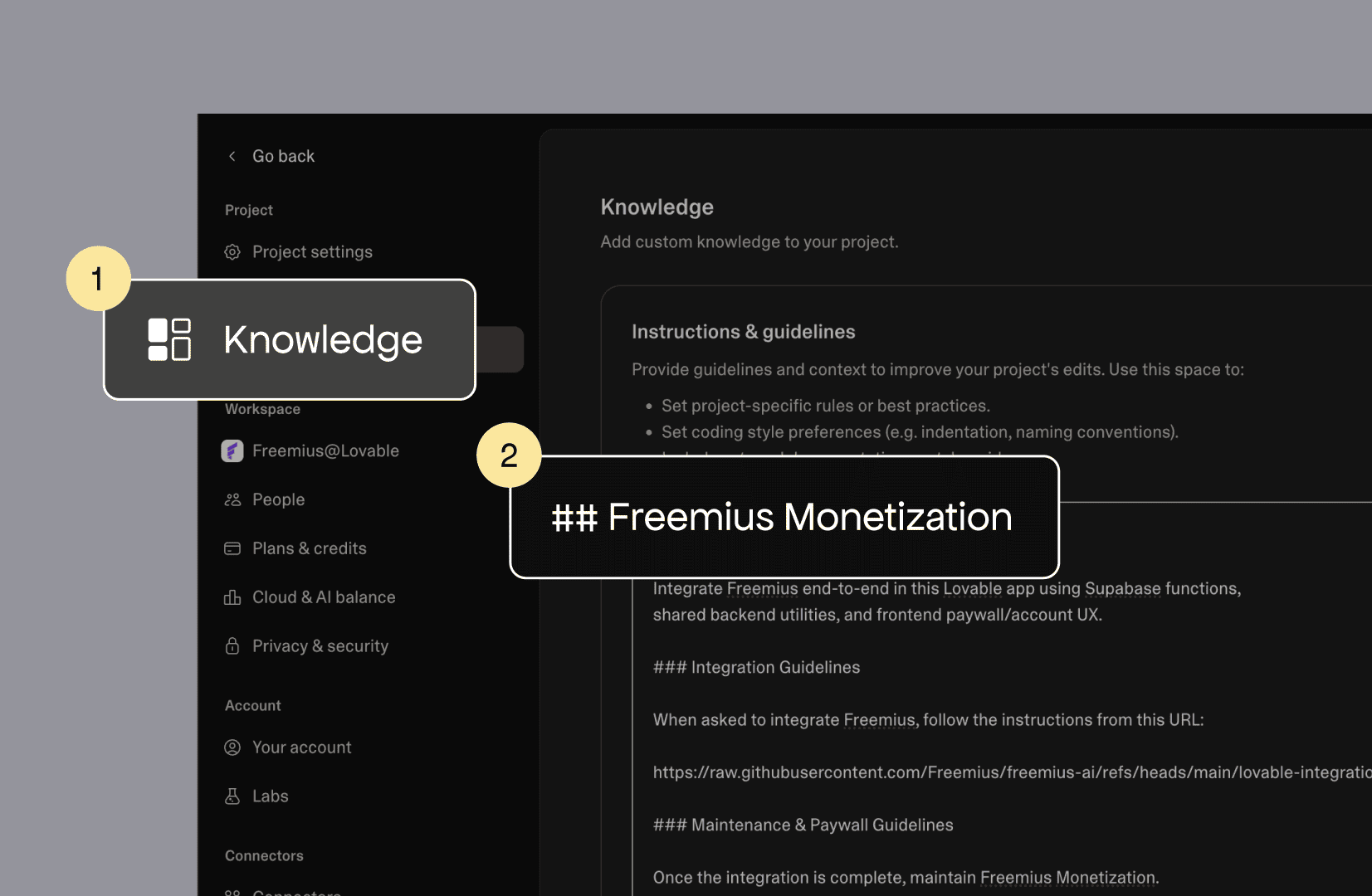Click the Freemius workspace logo icon
The width and height of the screenshot is (1372, 896).
point(232,450)
